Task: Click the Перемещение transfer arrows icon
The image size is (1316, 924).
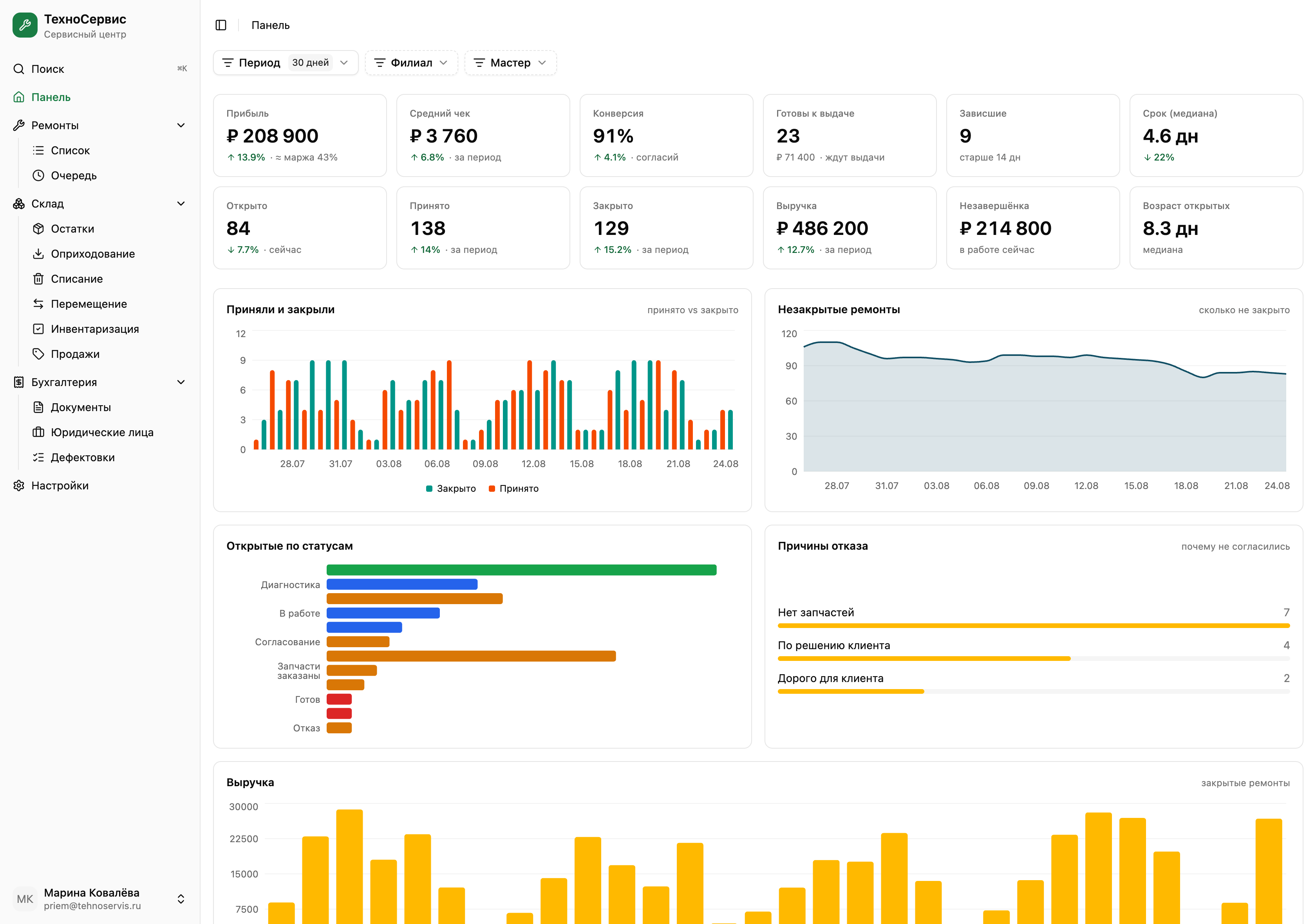Action: coord(38,303)
